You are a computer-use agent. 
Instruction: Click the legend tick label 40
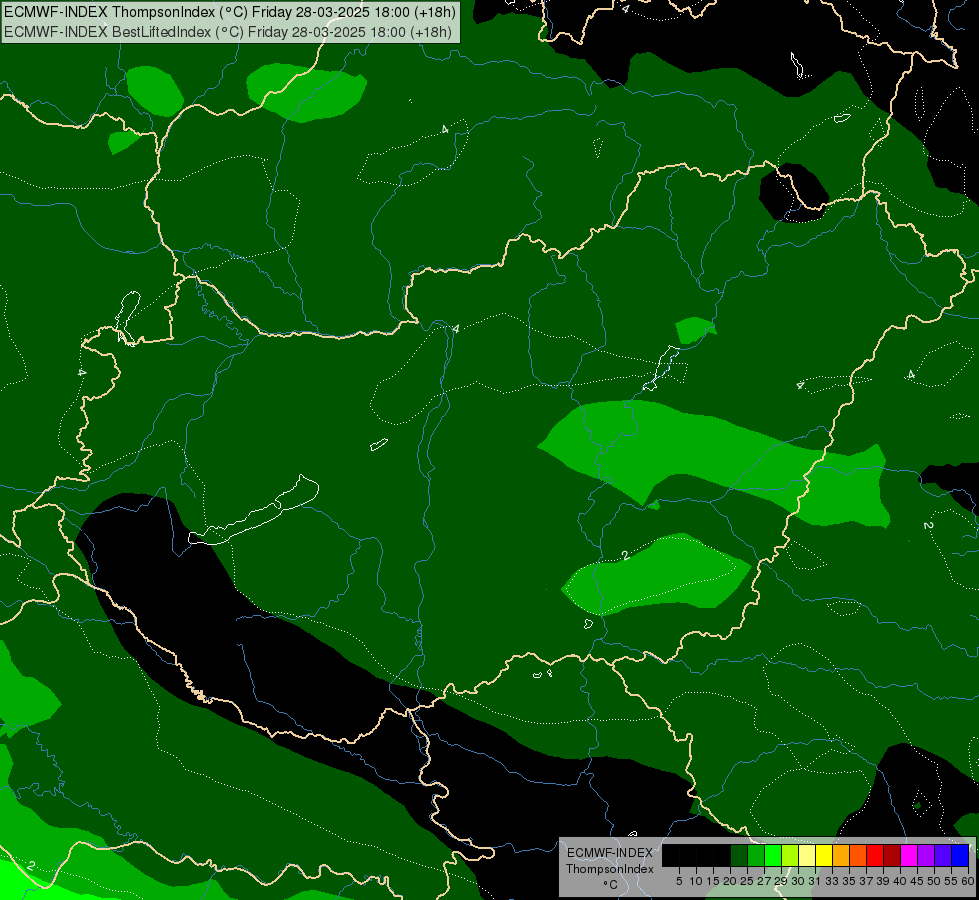(900, 881)
